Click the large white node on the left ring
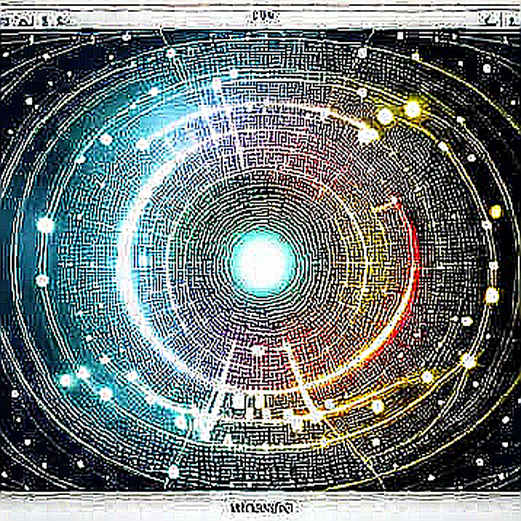 click(x=45, y=225)
